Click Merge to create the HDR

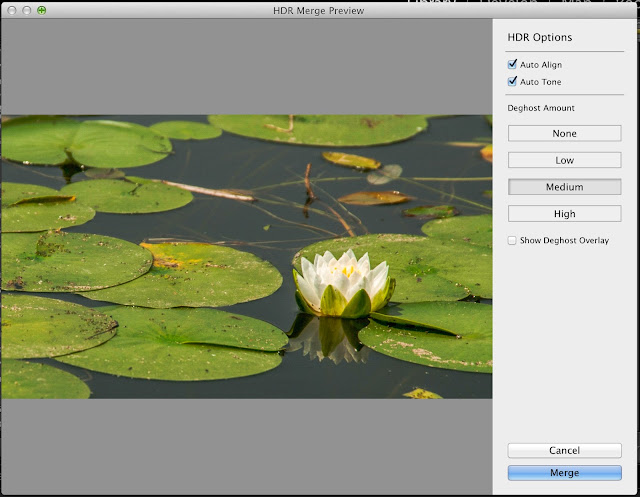click(x=564, y=473)
